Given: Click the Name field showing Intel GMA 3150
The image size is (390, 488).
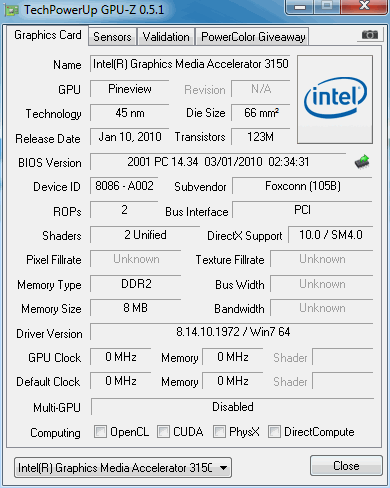Looking at the screenshot, I should coord(190,64).
